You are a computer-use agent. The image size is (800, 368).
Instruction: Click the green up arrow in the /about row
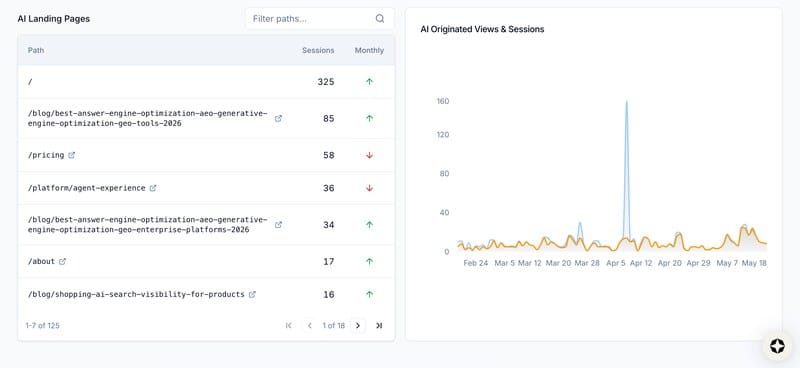[369, 261]
